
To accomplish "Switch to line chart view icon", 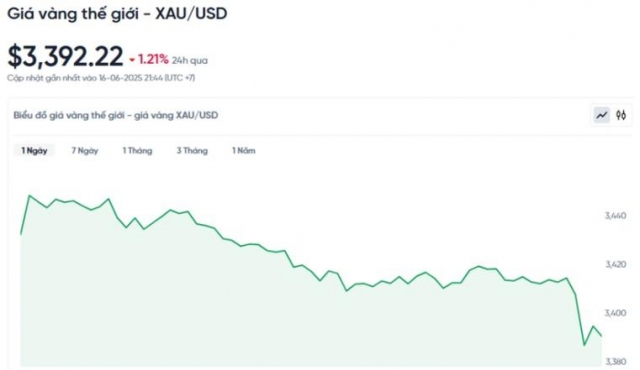I will point(602,115).
